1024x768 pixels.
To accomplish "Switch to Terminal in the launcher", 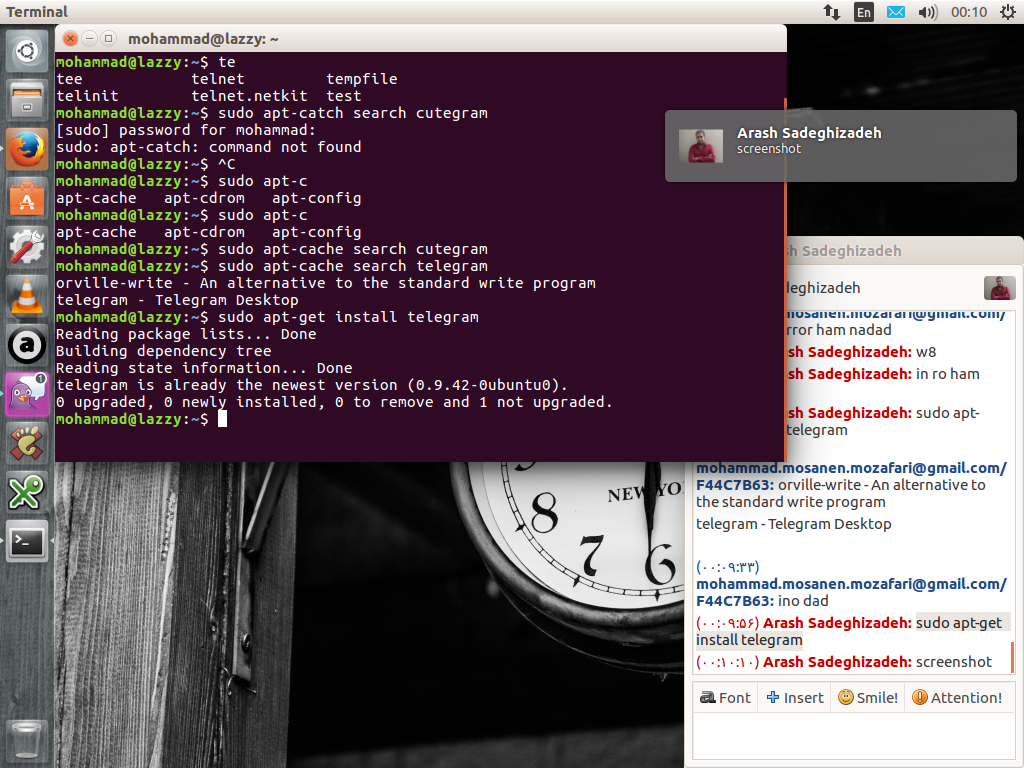I will [x=27, y=541].
